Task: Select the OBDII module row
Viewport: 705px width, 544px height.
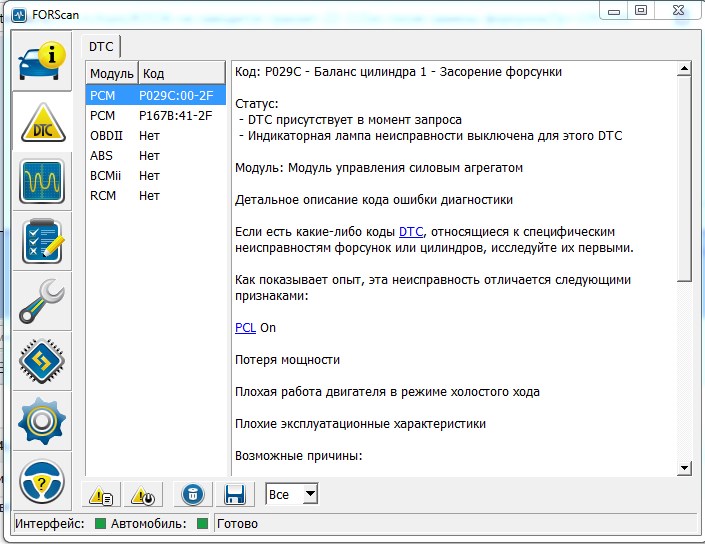Action: [156, 136]
